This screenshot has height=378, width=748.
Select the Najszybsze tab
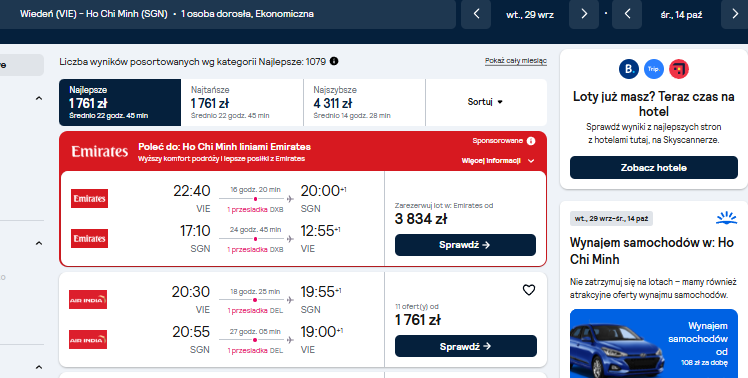click(x=364, y=102)
